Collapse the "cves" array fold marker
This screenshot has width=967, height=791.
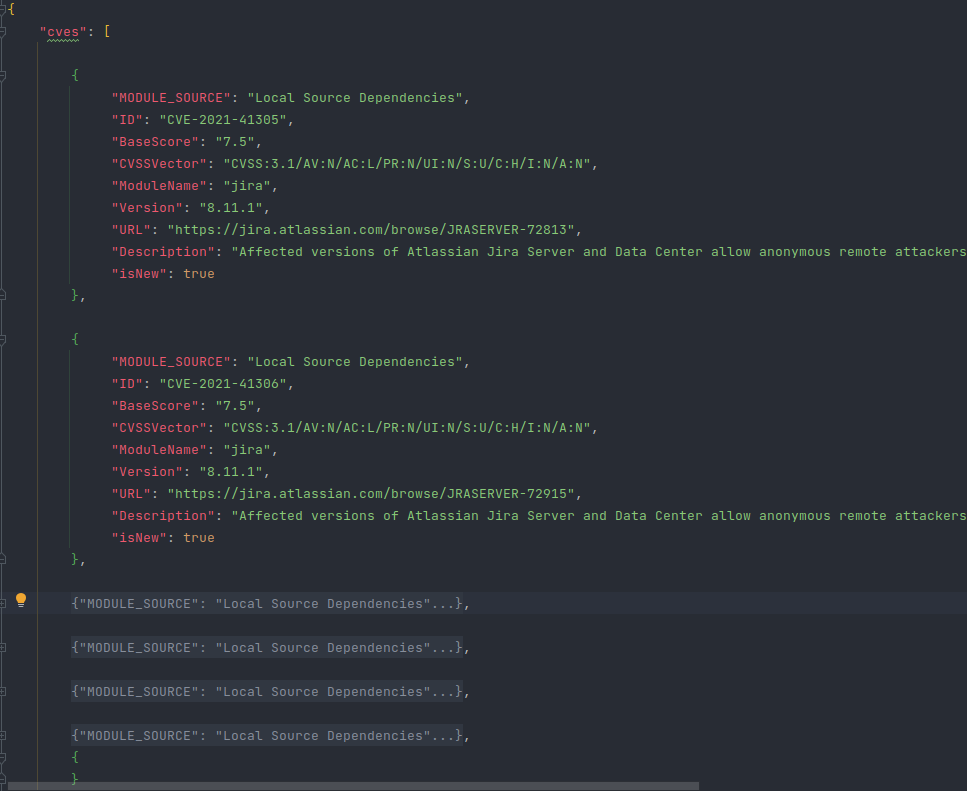click(x=2, y=31)
